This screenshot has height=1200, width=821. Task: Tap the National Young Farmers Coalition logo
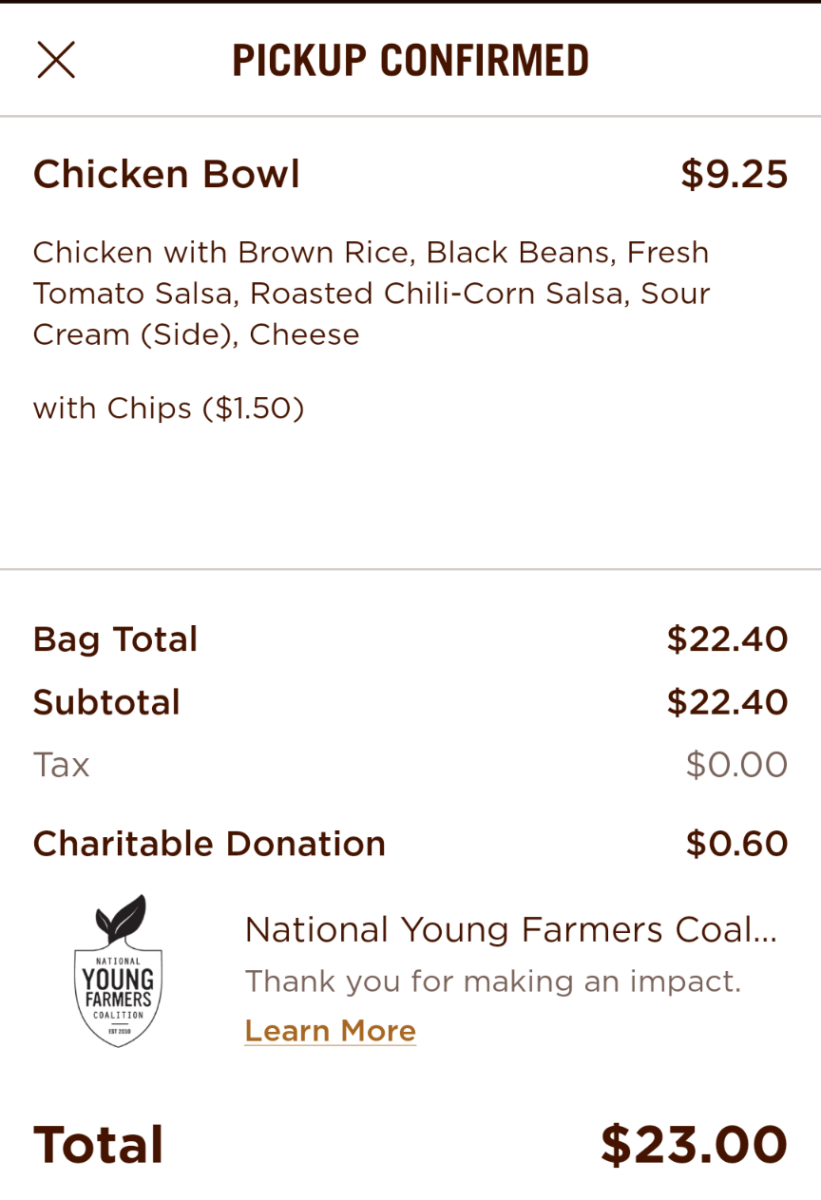pos(118,971)
